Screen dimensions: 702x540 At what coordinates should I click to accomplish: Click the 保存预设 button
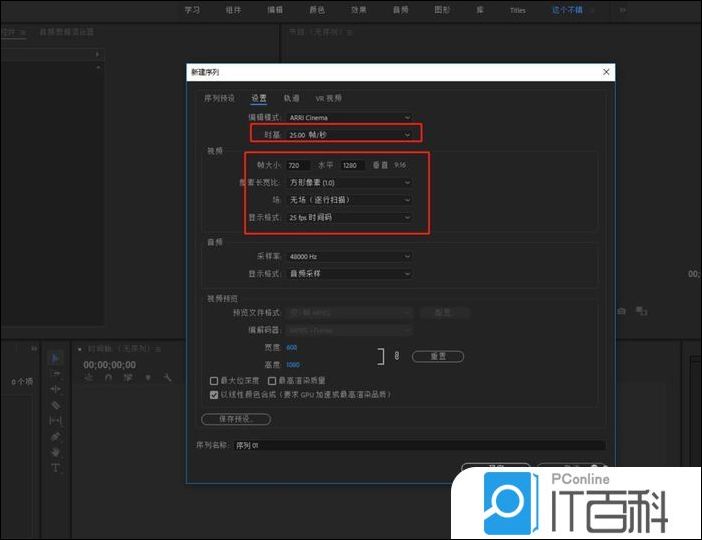[236, 419]
